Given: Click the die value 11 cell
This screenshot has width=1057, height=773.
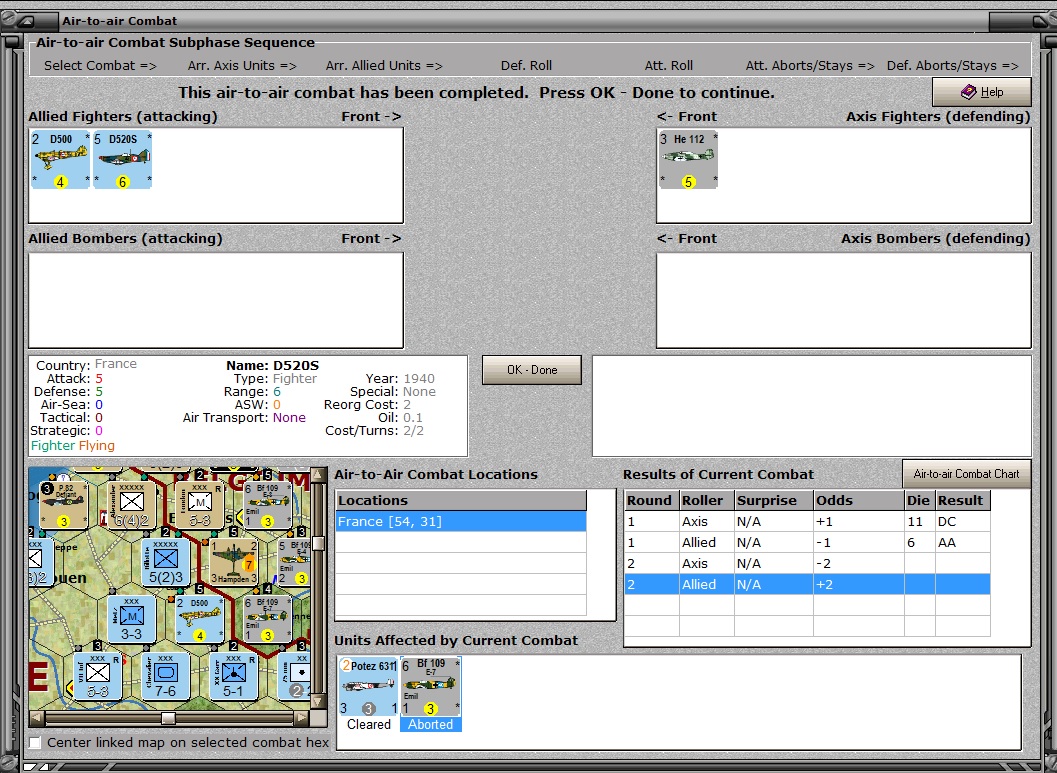Looking at the screenshot, I should point(919,522).
